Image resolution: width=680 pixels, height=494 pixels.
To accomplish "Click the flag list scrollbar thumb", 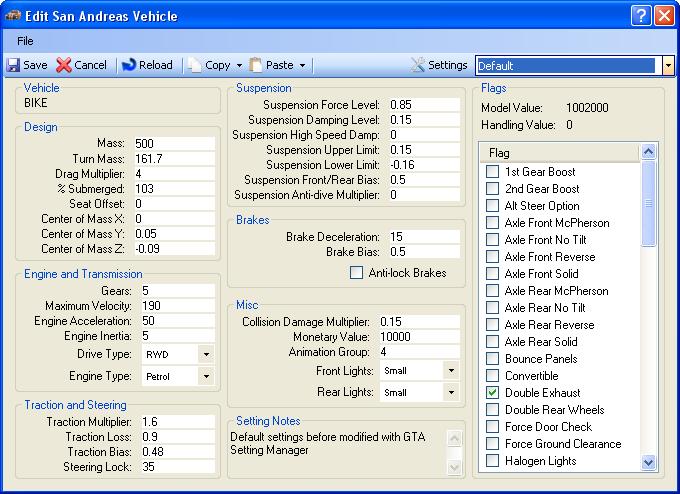I will 648,203.
